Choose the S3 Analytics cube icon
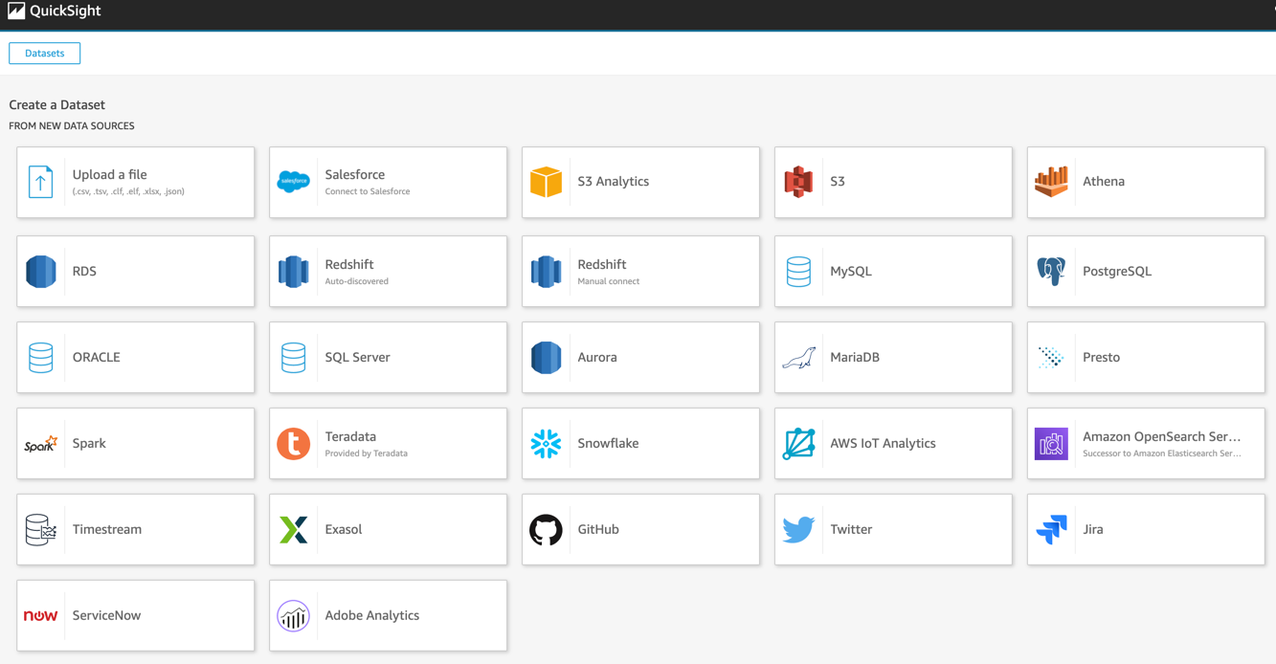This screenshot has height=664, width=1276. [x=546, y=182]
